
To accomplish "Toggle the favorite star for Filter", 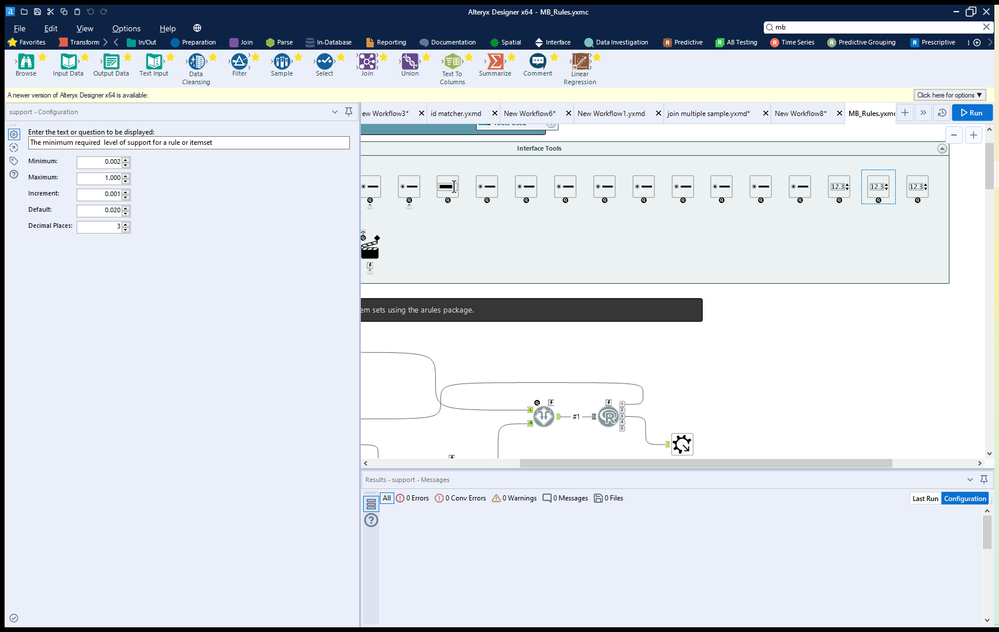I will (255, 57).
